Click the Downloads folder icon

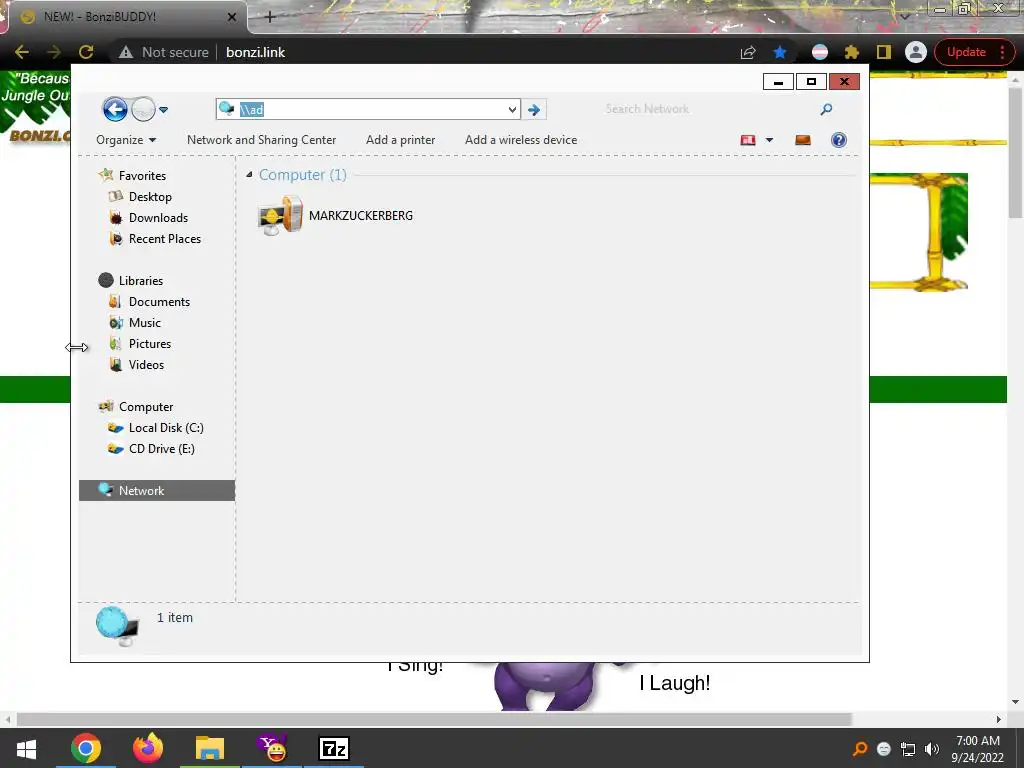116,217
